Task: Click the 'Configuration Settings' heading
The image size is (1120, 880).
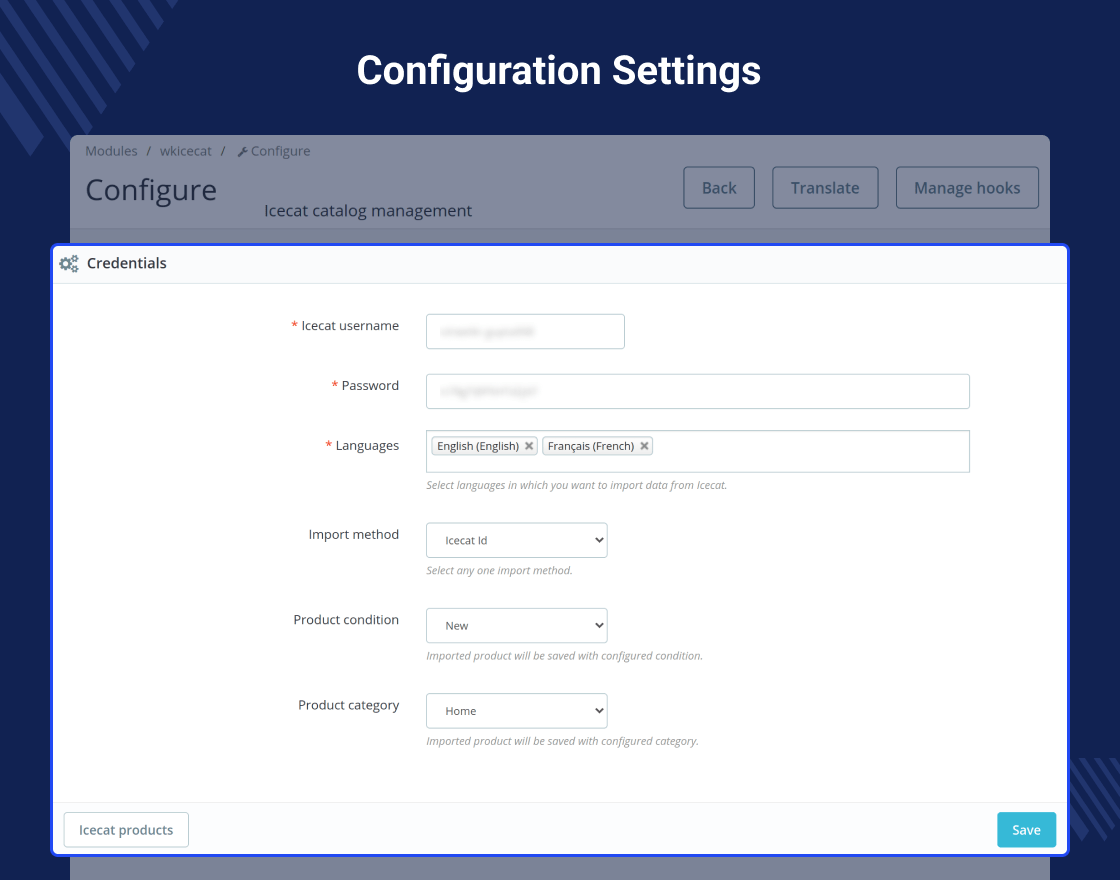Action: click(x=559, y=71)
